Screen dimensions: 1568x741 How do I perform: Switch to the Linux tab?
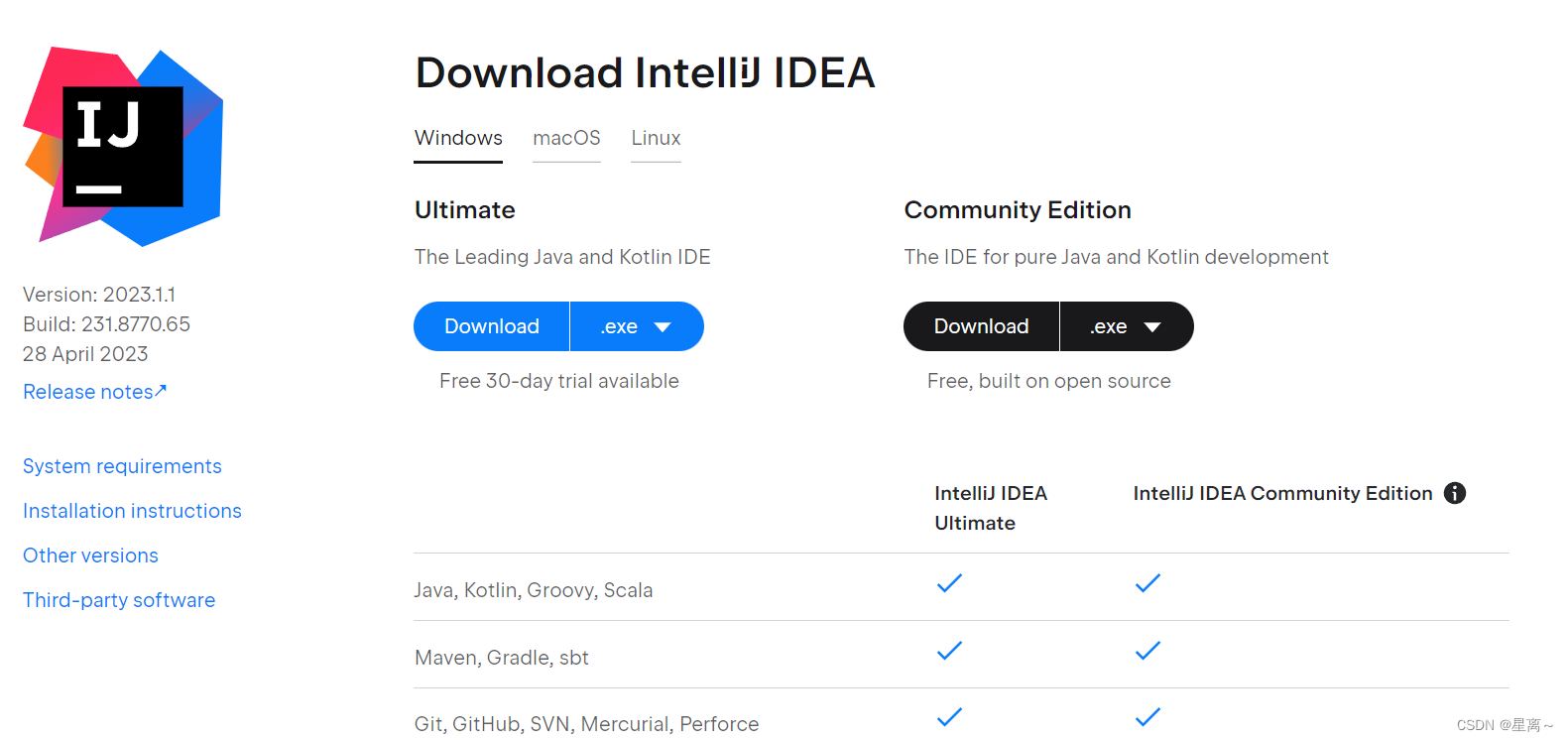coord(656,138)
